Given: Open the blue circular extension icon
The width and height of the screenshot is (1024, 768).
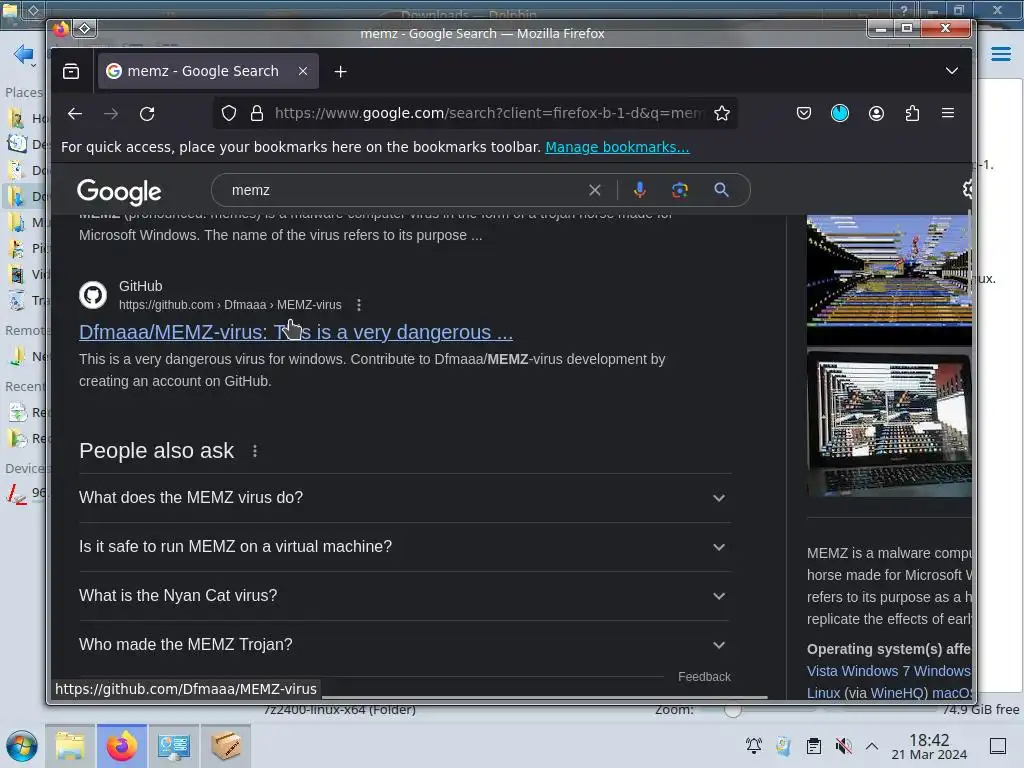Looking at the screenshot, I should pyautogui.click(x=840, y=114).
